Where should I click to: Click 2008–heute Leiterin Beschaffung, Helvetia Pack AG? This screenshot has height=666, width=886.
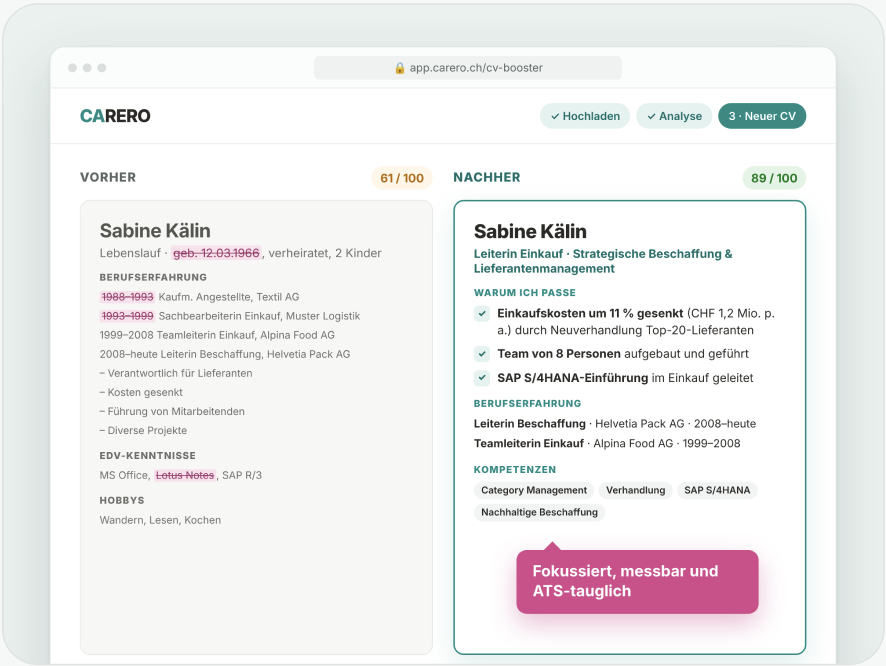(x=225, y=354)
